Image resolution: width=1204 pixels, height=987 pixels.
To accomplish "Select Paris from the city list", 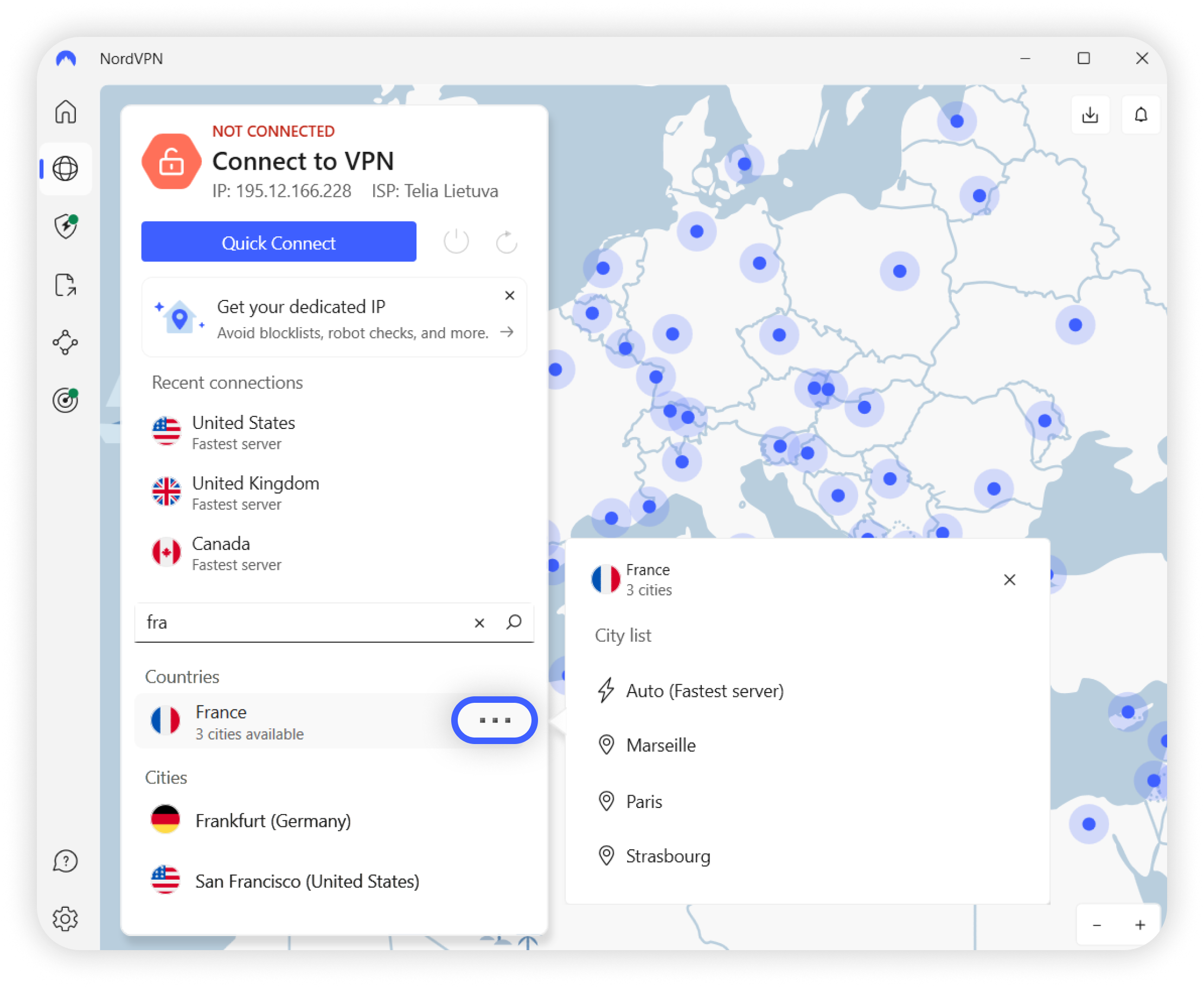I will (x=644, y=801).
